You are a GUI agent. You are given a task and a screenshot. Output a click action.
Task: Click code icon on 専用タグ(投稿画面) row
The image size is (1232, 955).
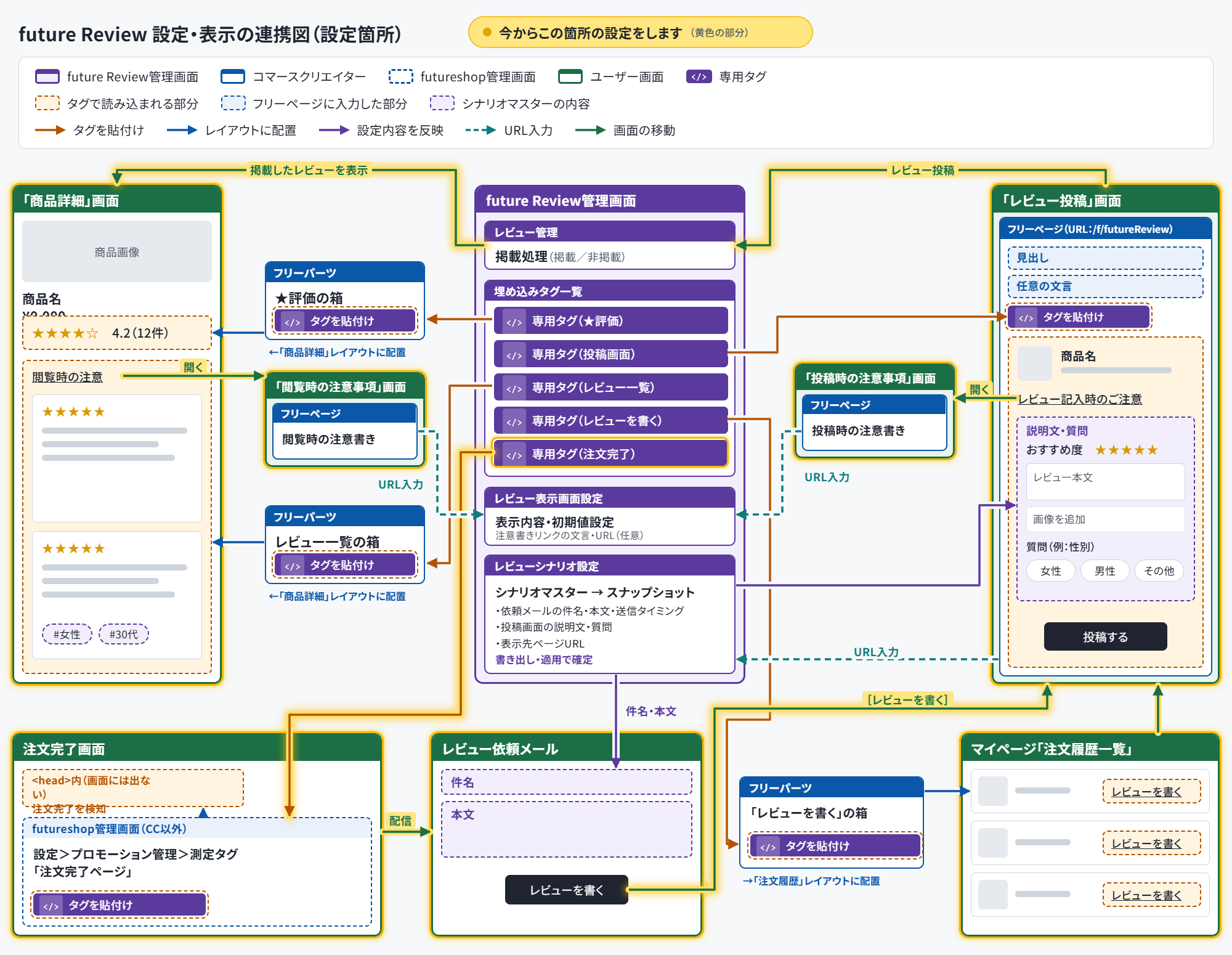tap(514, 354)
